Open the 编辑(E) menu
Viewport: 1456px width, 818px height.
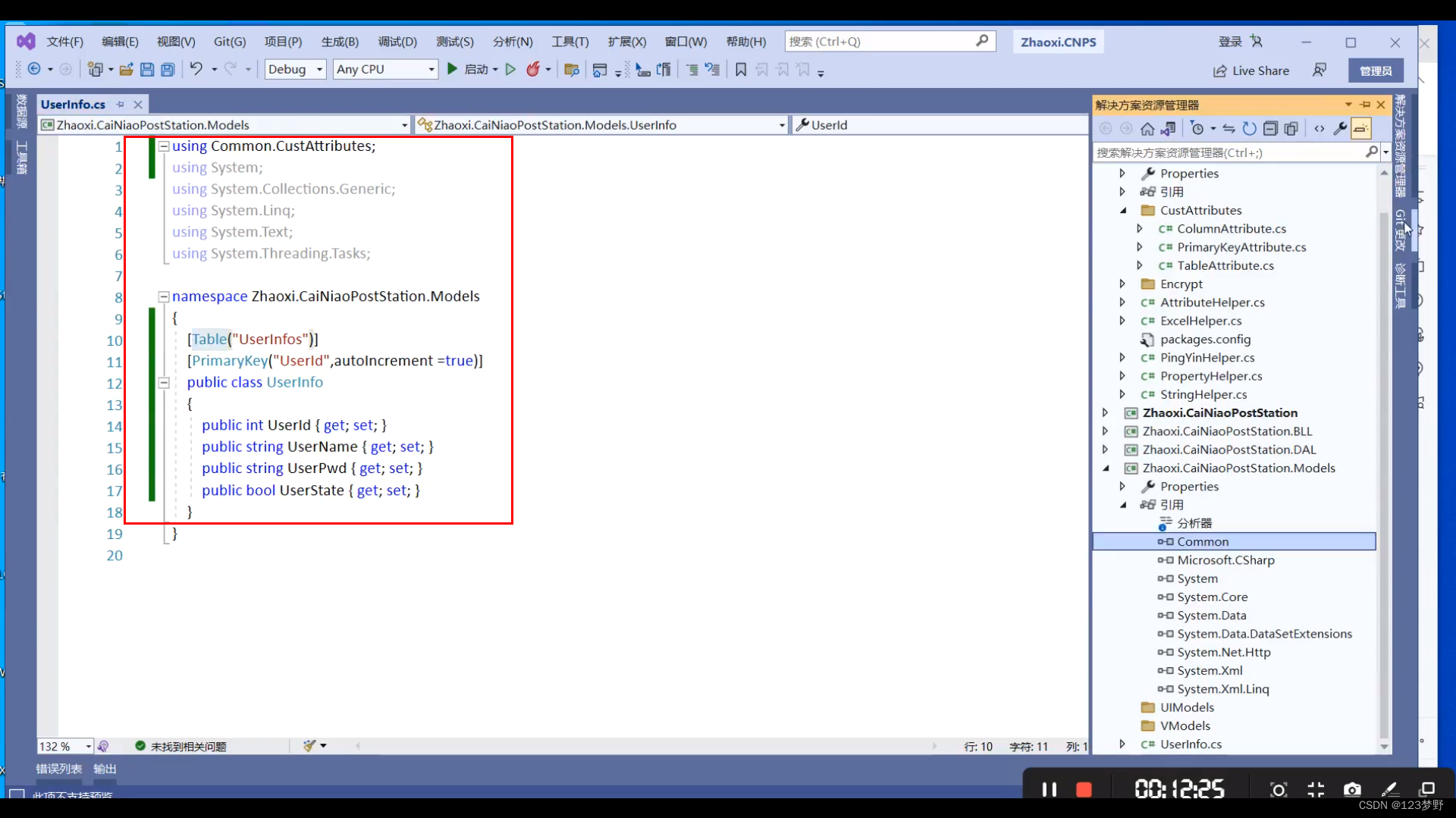120,42
